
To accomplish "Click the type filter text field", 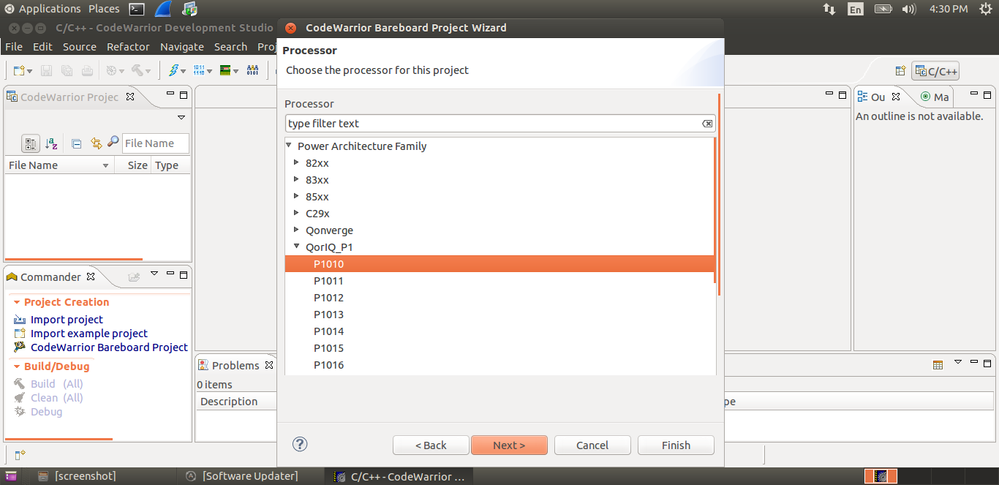I will click(x=494, y=124).
